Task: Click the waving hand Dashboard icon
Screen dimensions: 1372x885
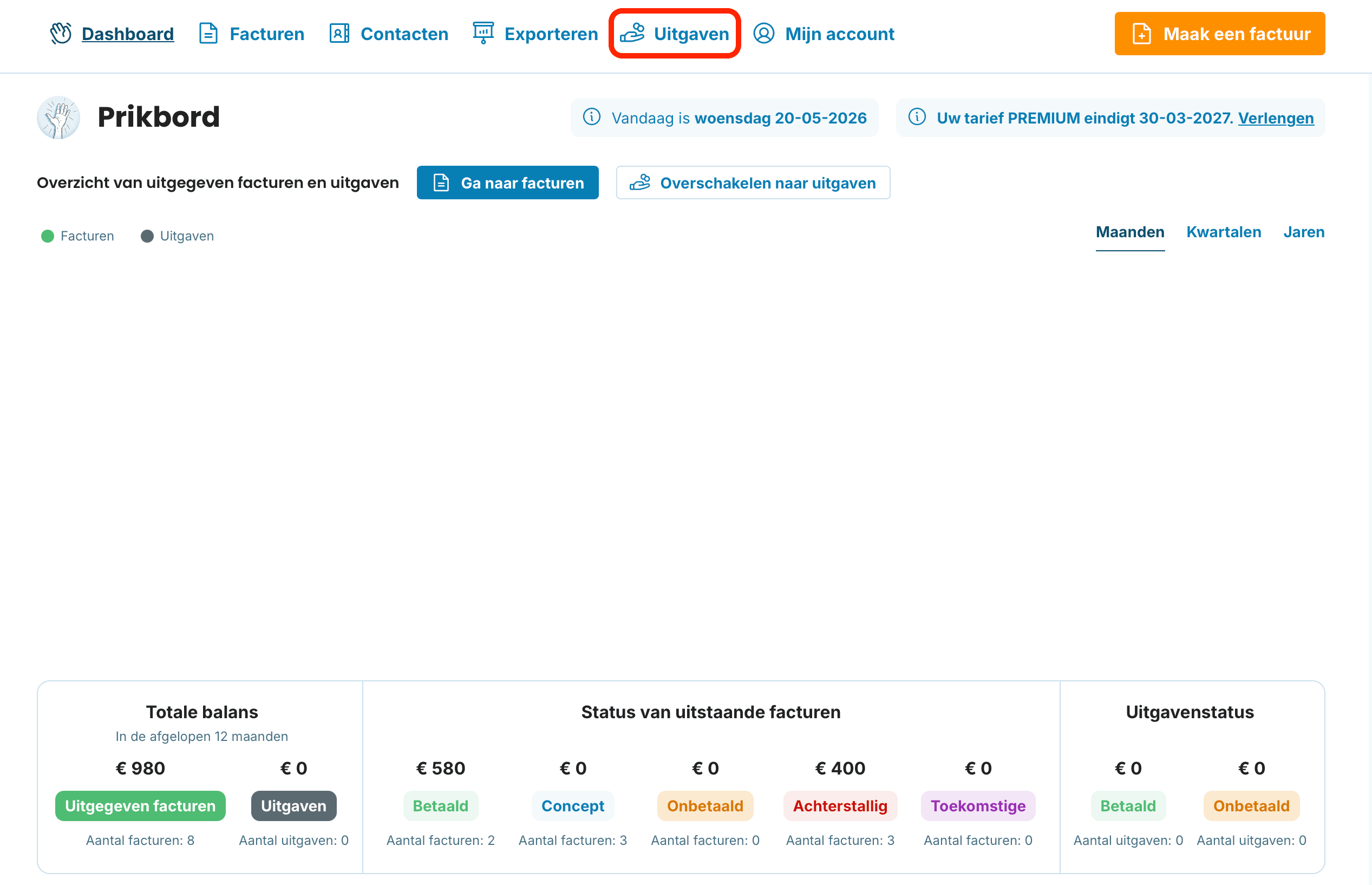Action: pyautogui.click(x=60, y=34)
